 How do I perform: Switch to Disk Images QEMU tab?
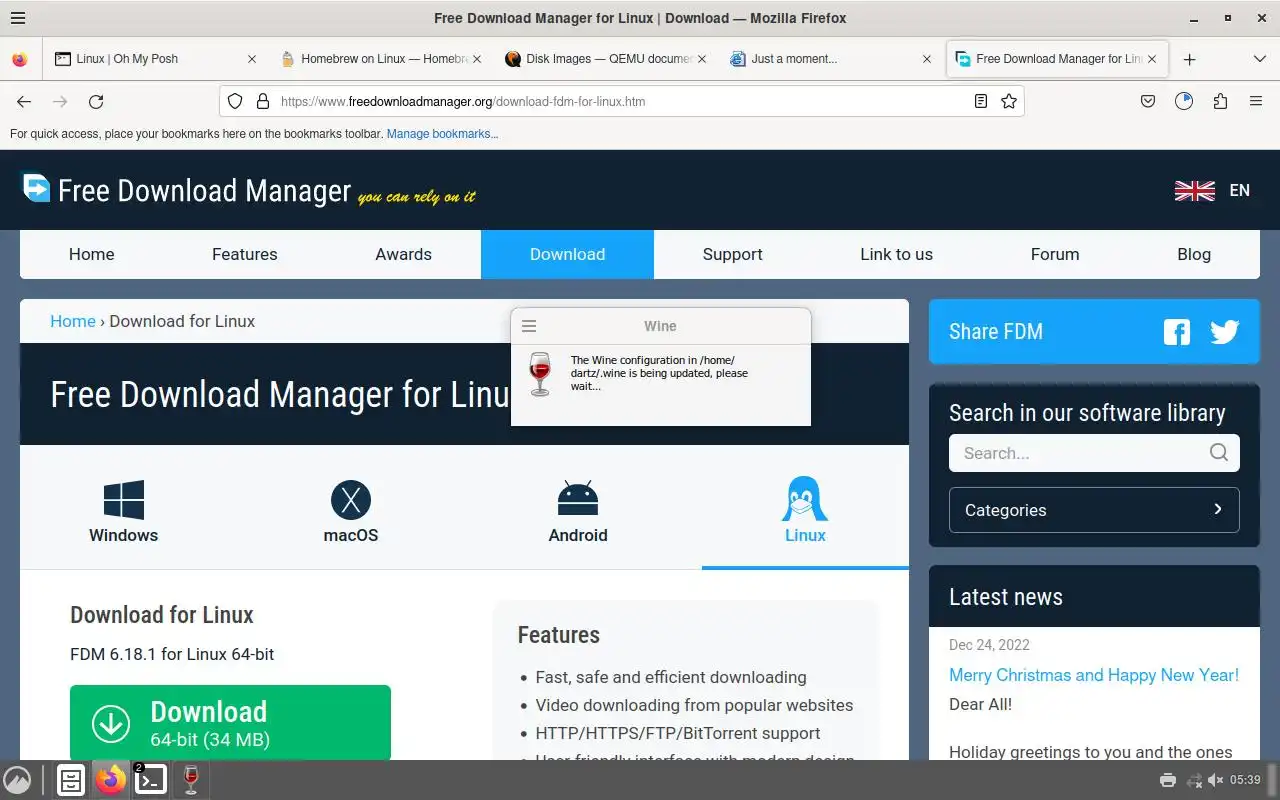pyautogui.click(x=607, y=59)
